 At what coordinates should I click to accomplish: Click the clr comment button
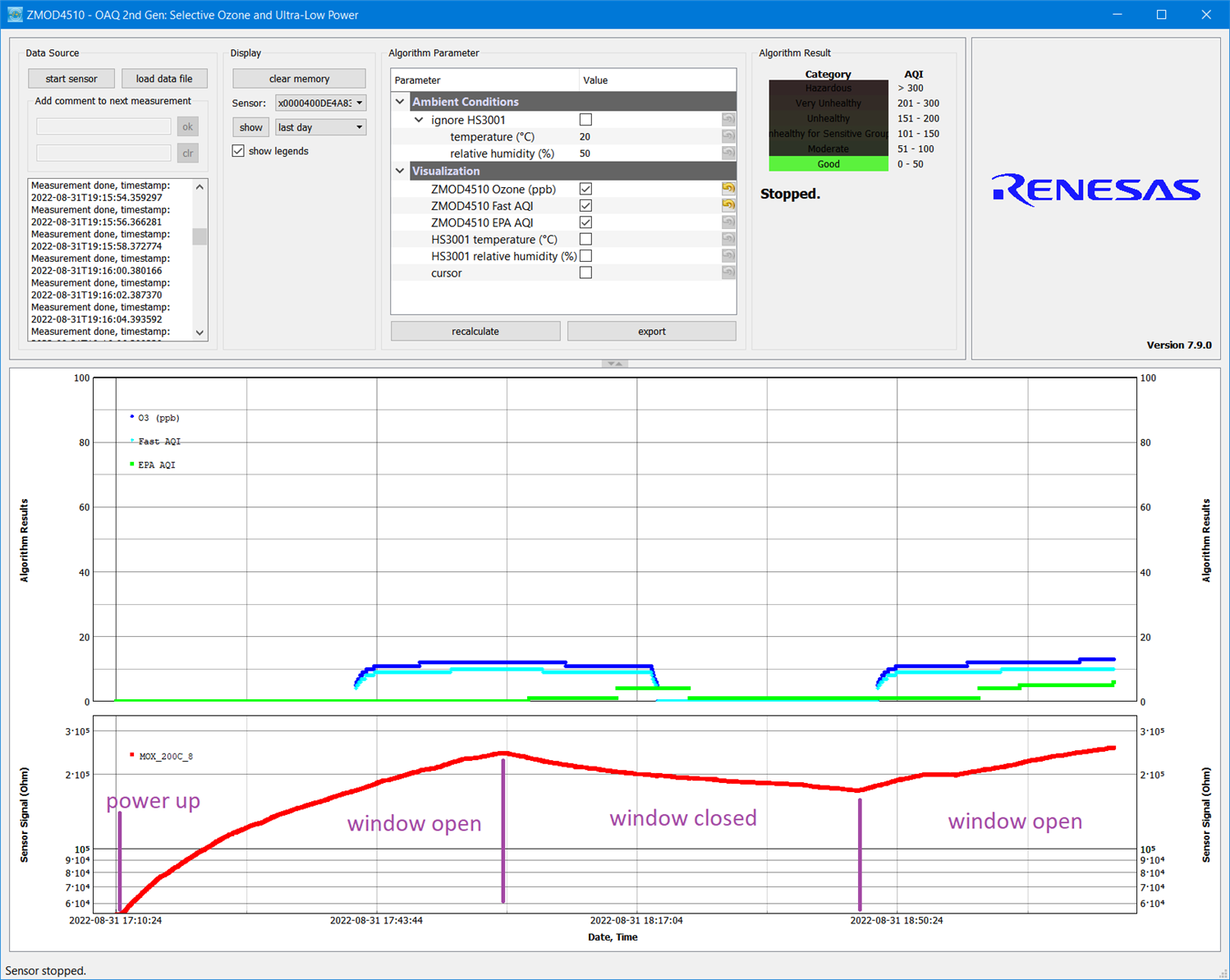(188, 153)
